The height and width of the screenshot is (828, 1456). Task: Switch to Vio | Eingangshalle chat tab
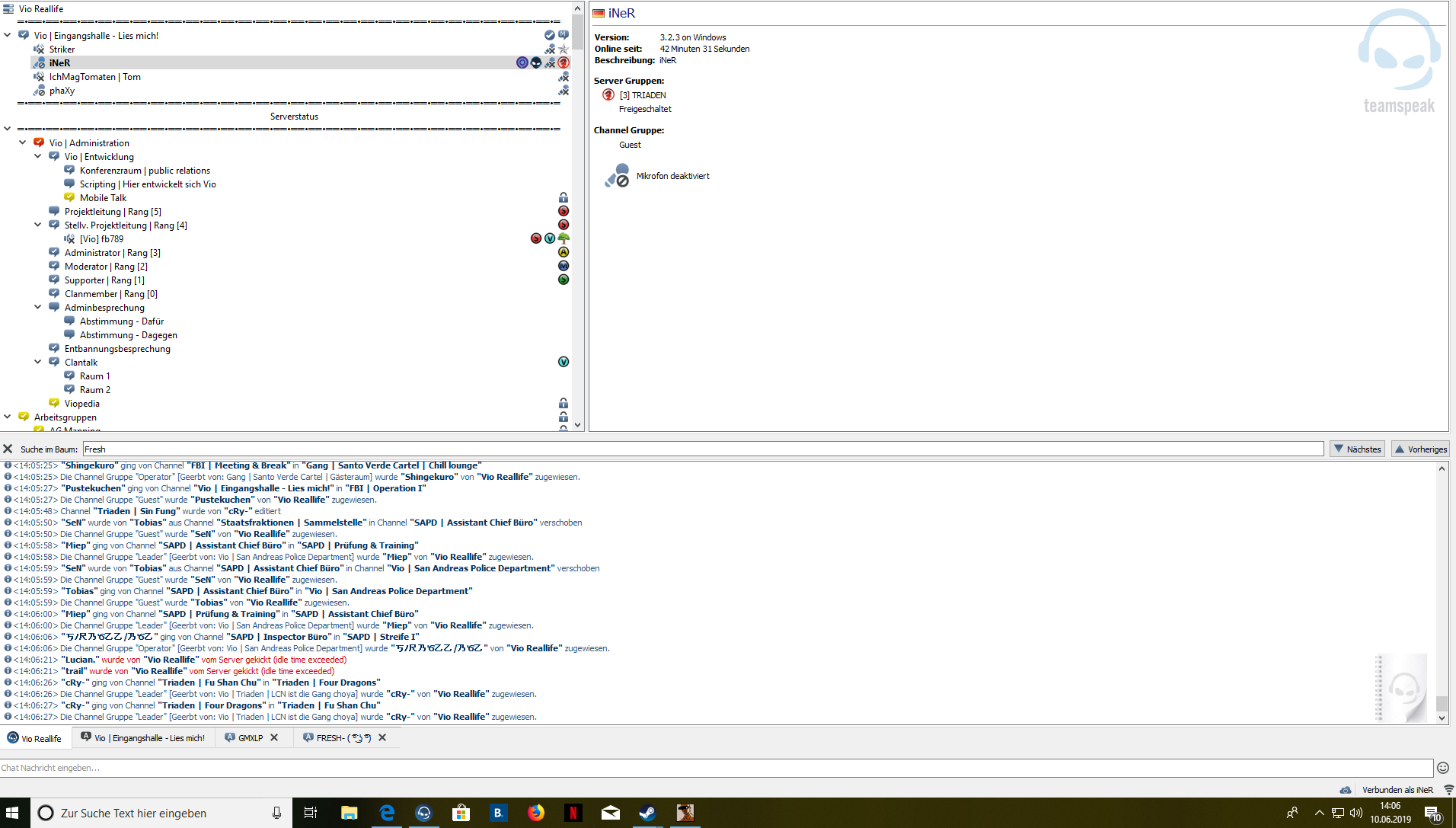click(x=143, y=738)
